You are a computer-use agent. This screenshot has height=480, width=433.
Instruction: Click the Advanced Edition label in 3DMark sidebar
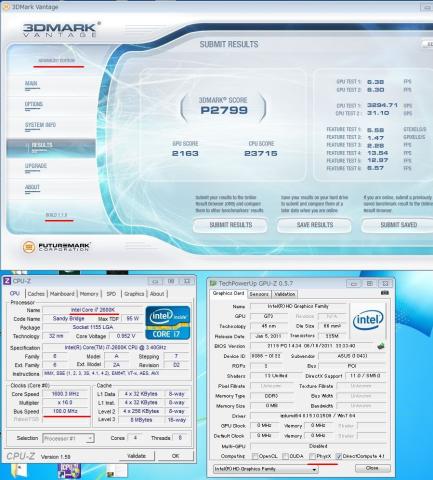coord(57,60)
